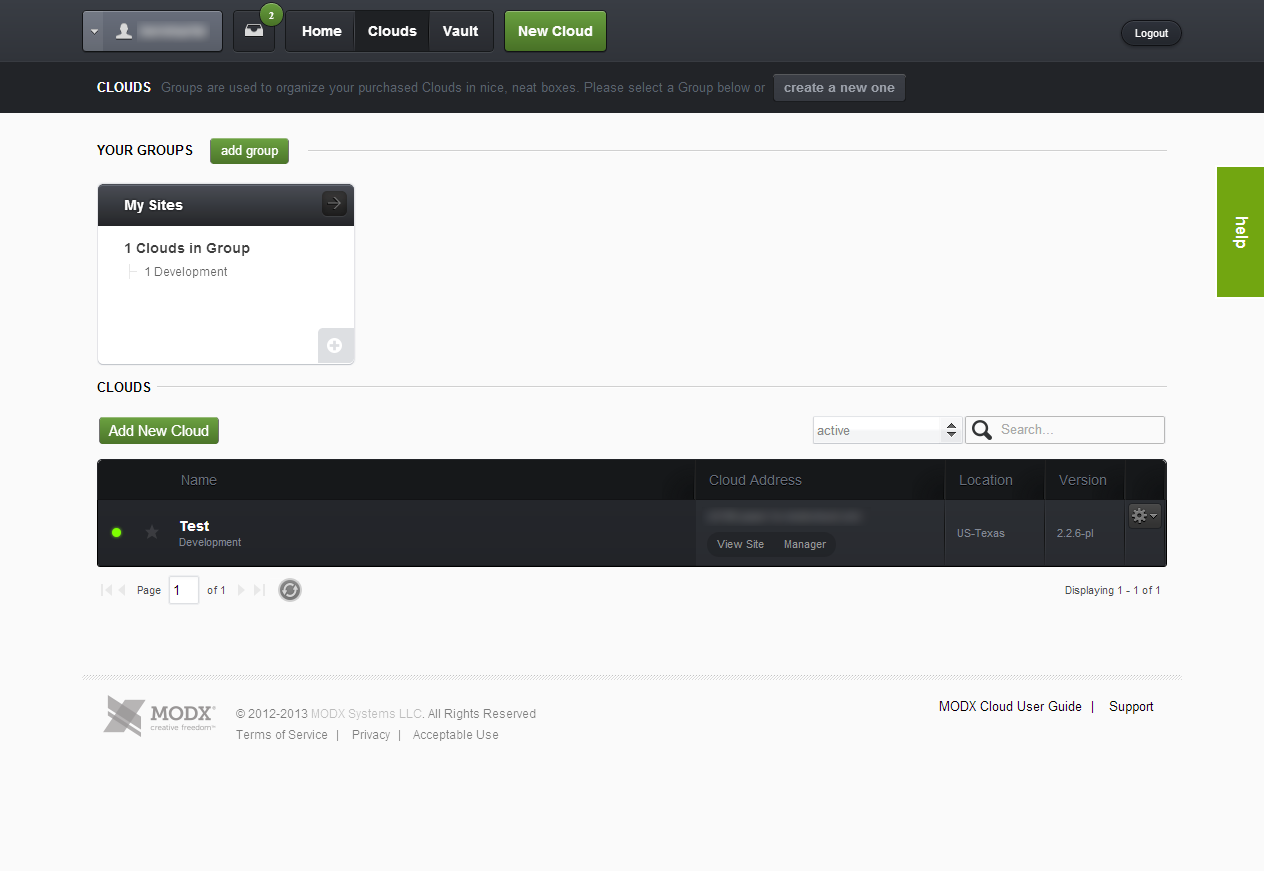Click the New Cloud button
The width and height of the screenshot is (1264, 871).
[x=555, y=31]
